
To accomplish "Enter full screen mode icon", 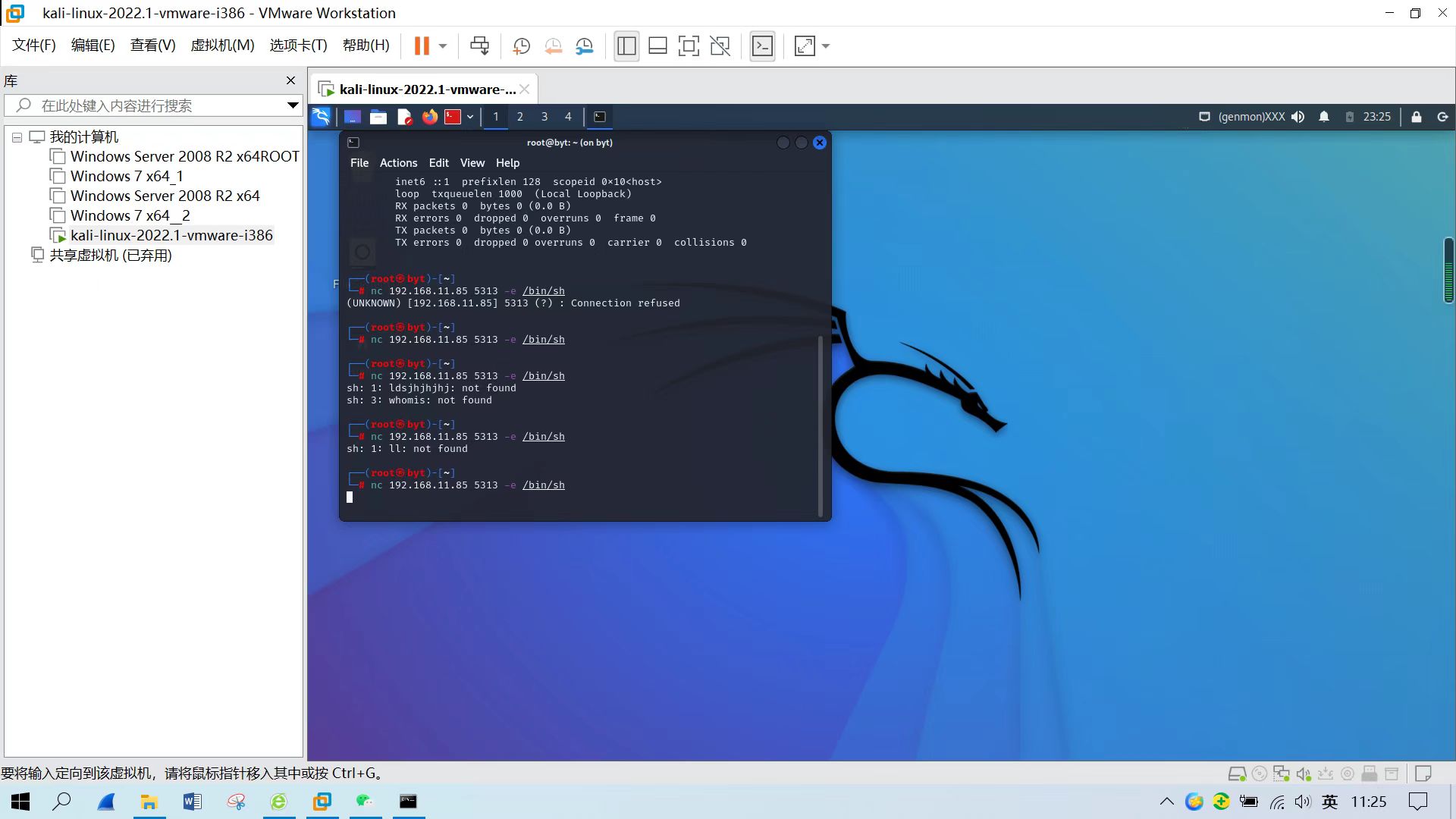I will pos(689,46).
